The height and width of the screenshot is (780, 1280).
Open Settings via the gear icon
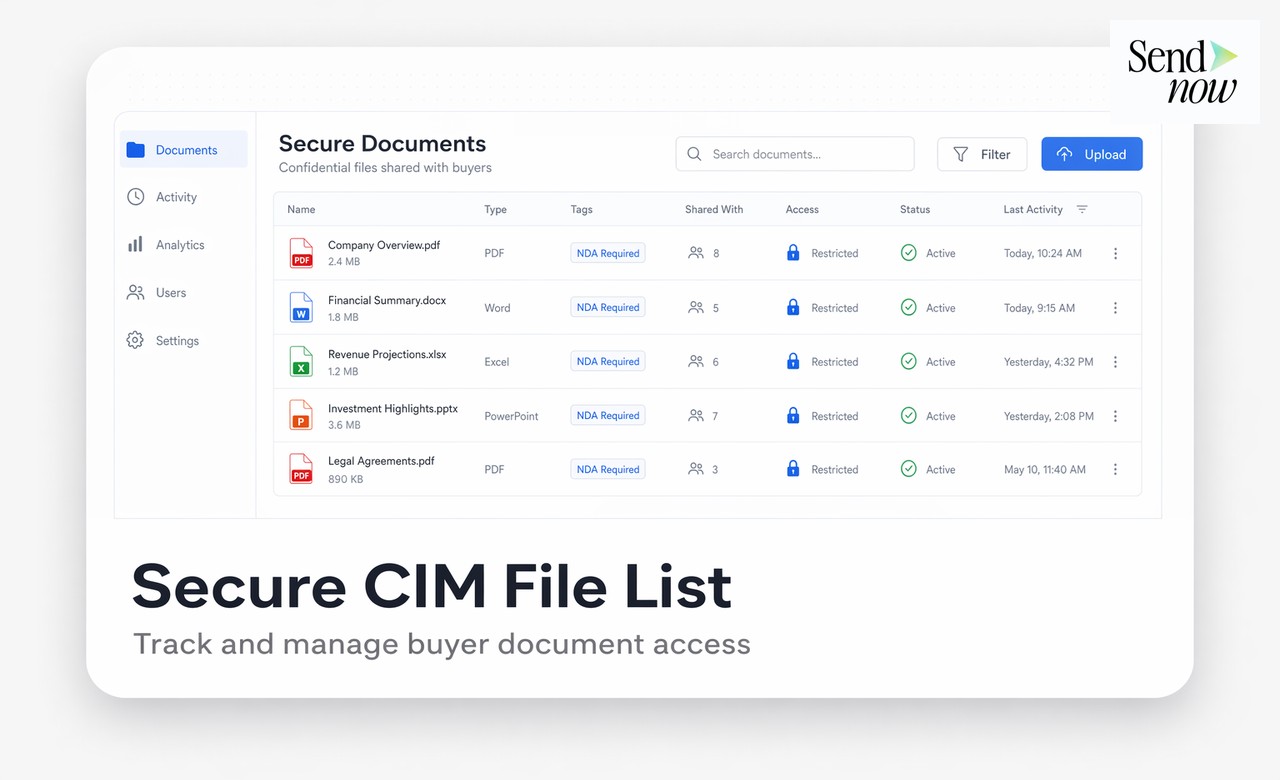tap(135, 340)
